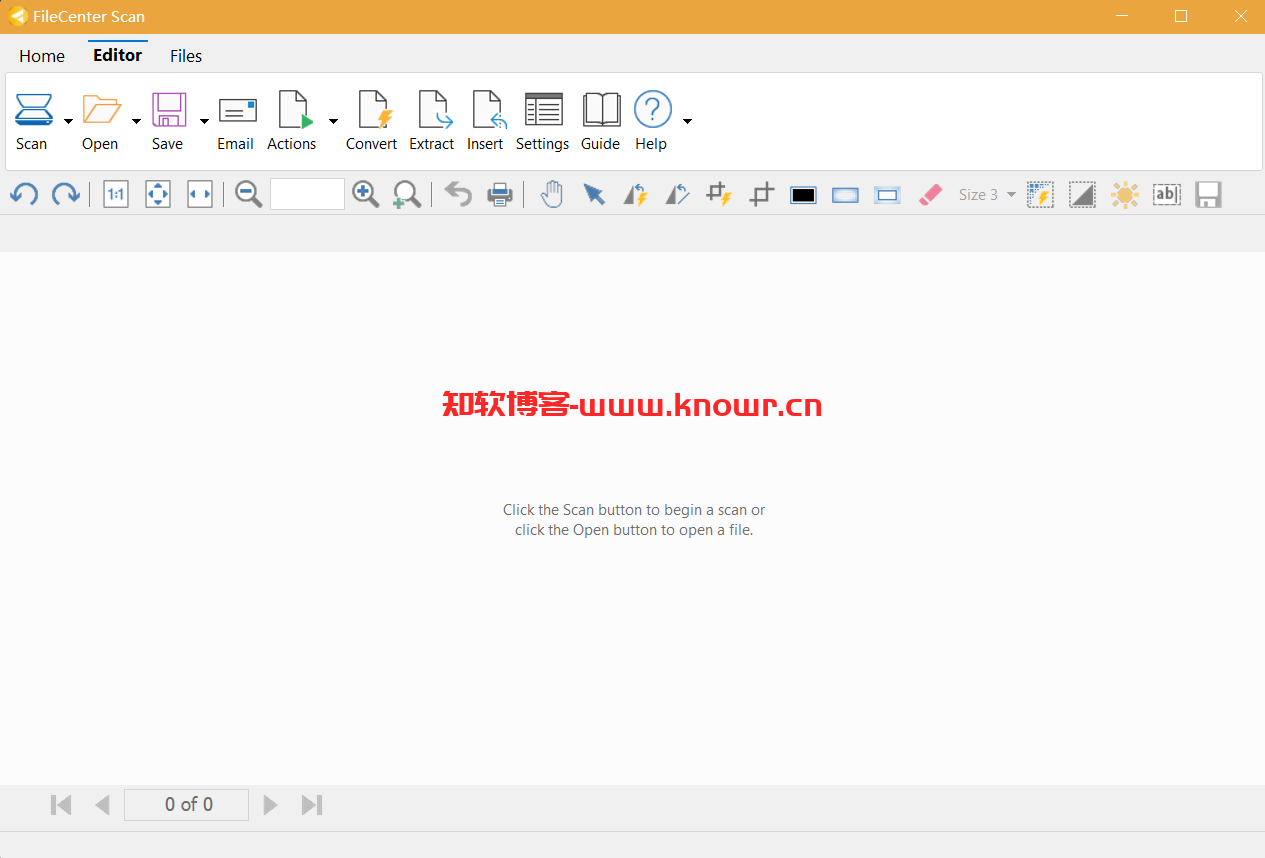This screenshot has width=1265, height=858.
Task: Rotate page clockwise
Action: 66,194
